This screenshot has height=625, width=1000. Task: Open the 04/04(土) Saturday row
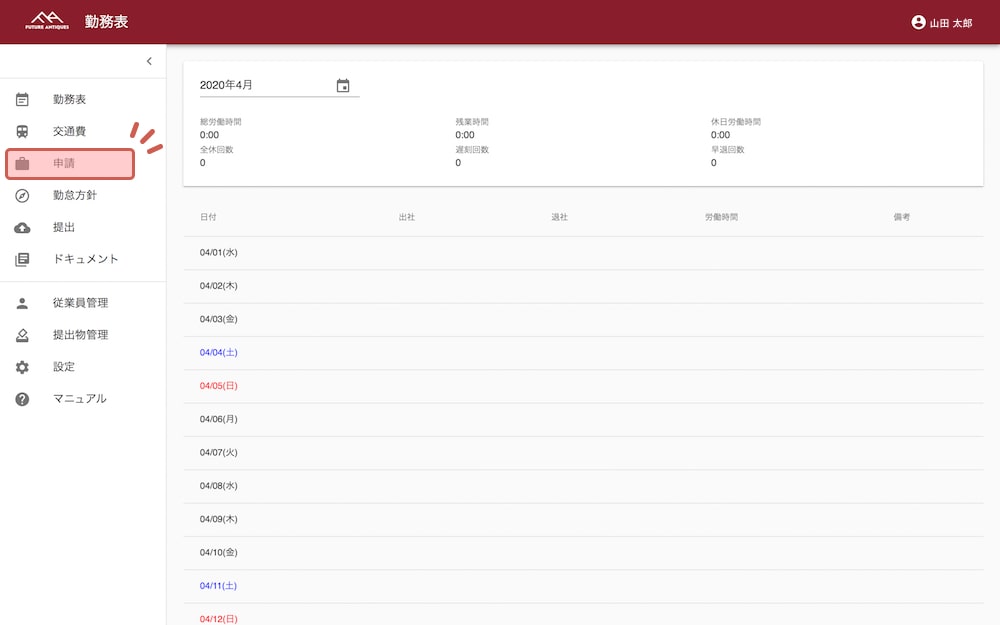pyautogui.click(x=583, y=353)
